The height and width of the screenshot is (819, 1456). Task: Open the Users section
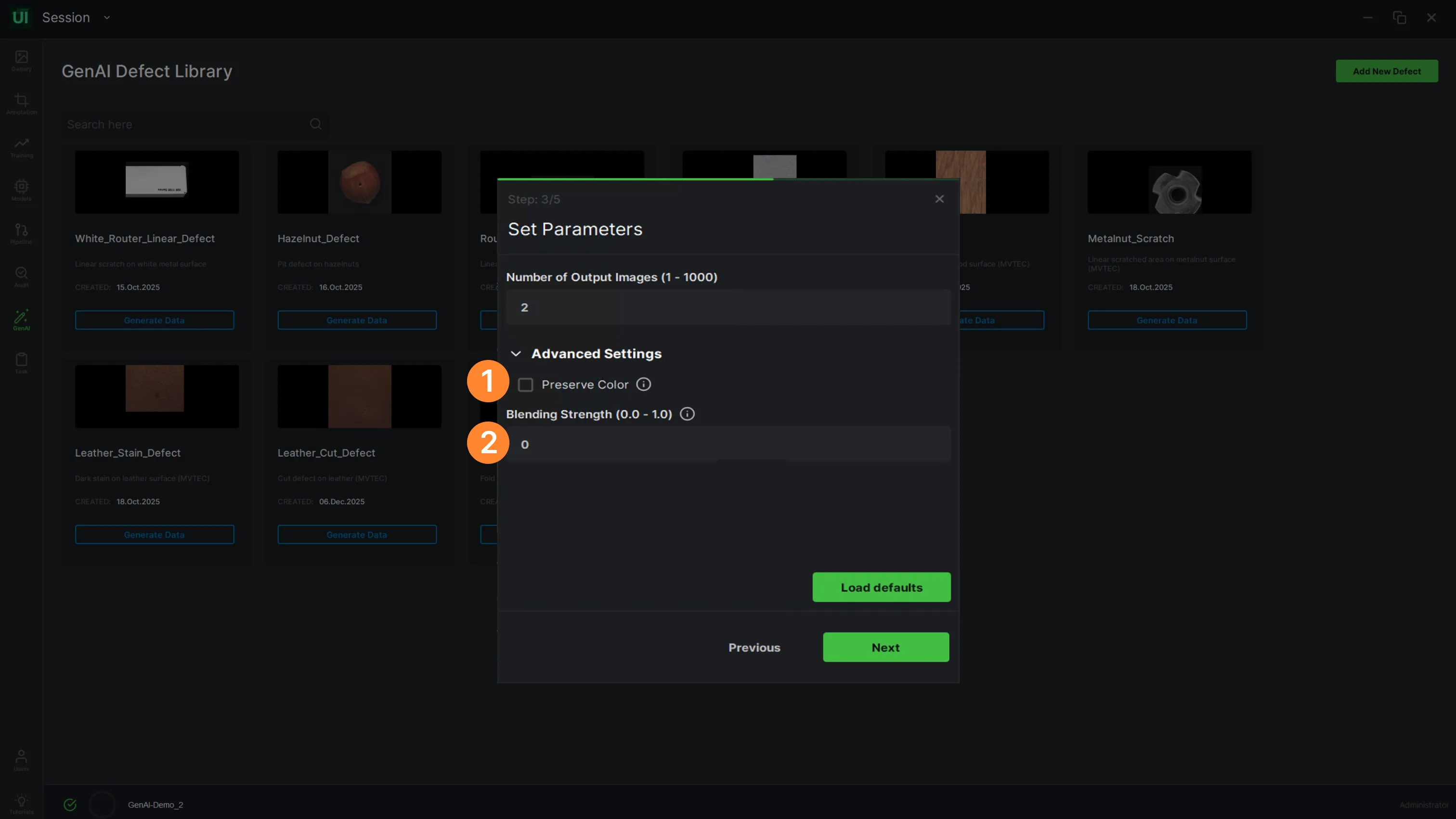22,760
